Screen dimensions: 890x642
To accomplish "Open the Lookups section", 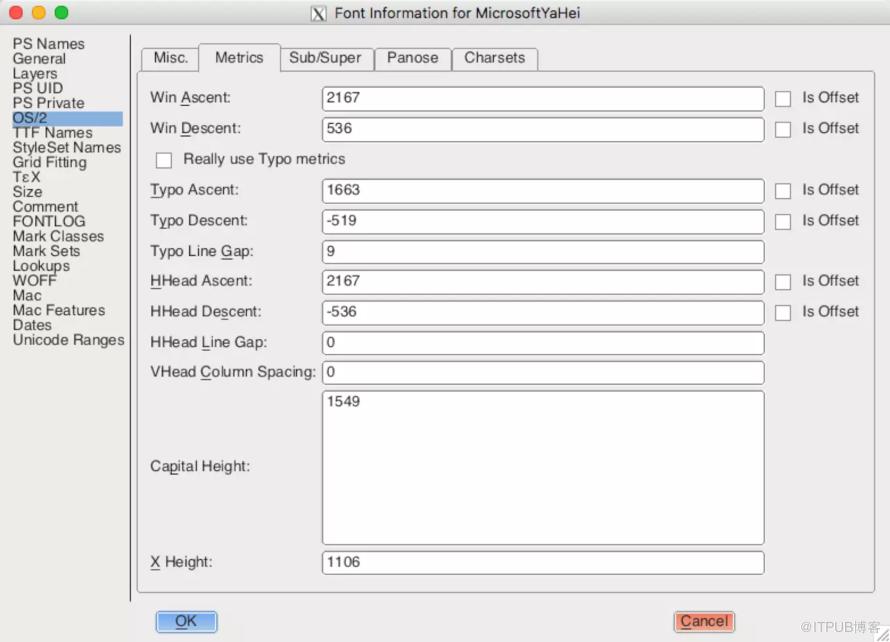I will tap(41, 266).
